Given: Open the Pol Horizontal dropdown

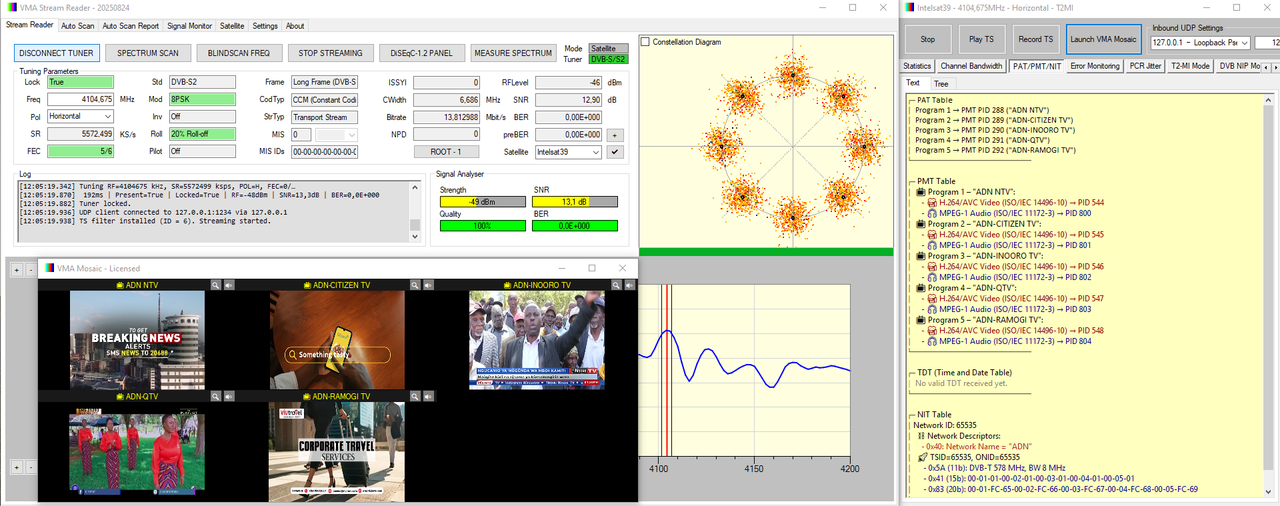Looking at the screenshot, I should (x=80, y=117).
